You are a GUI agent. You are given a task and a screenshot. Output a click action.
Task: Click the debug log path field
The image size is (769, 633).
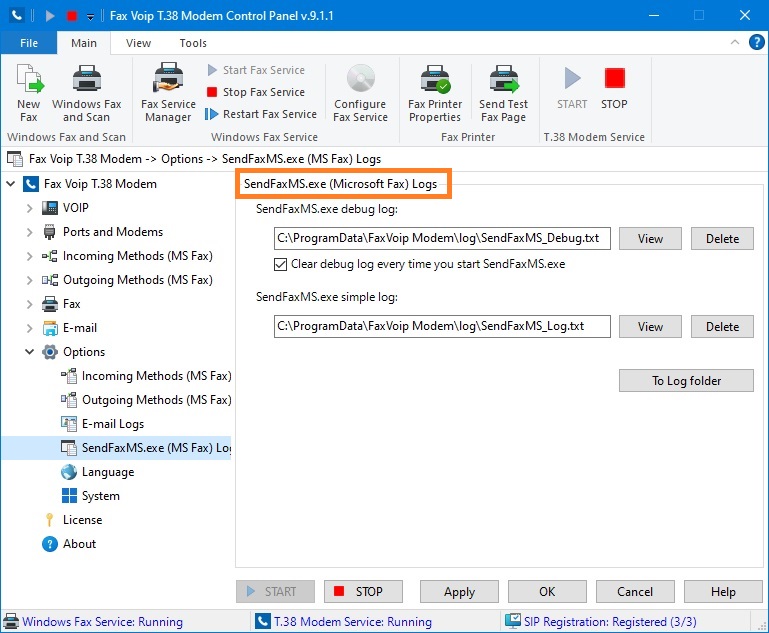click(x=442, y=238)
